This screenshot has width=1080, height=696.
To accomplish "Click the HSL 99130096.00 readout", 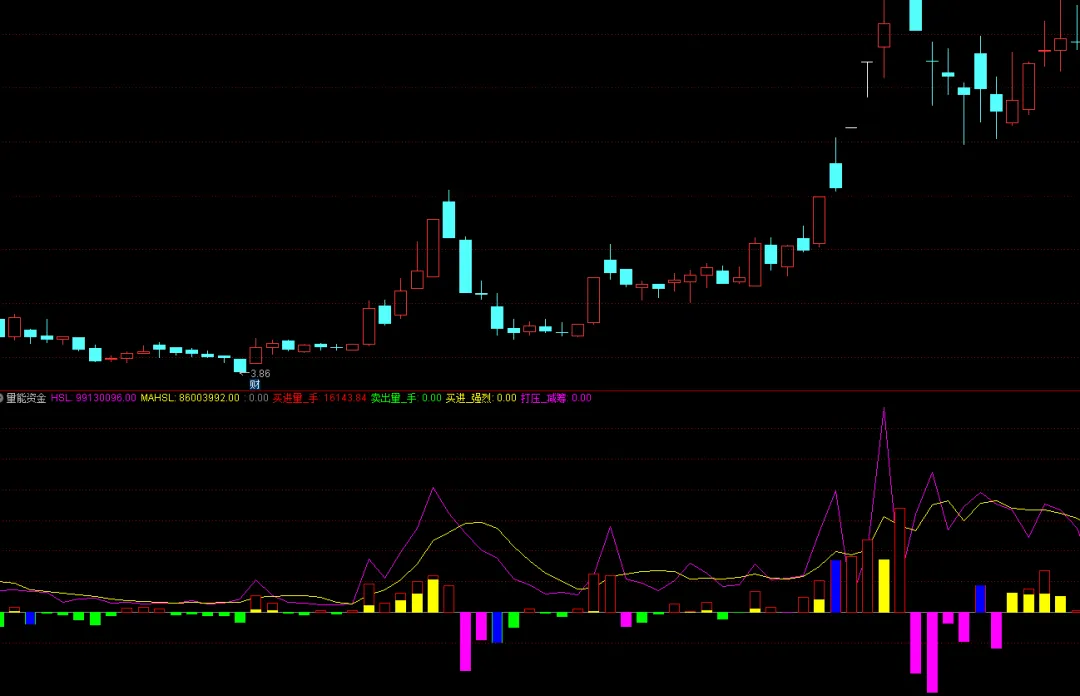I will (x=93, y=398).
